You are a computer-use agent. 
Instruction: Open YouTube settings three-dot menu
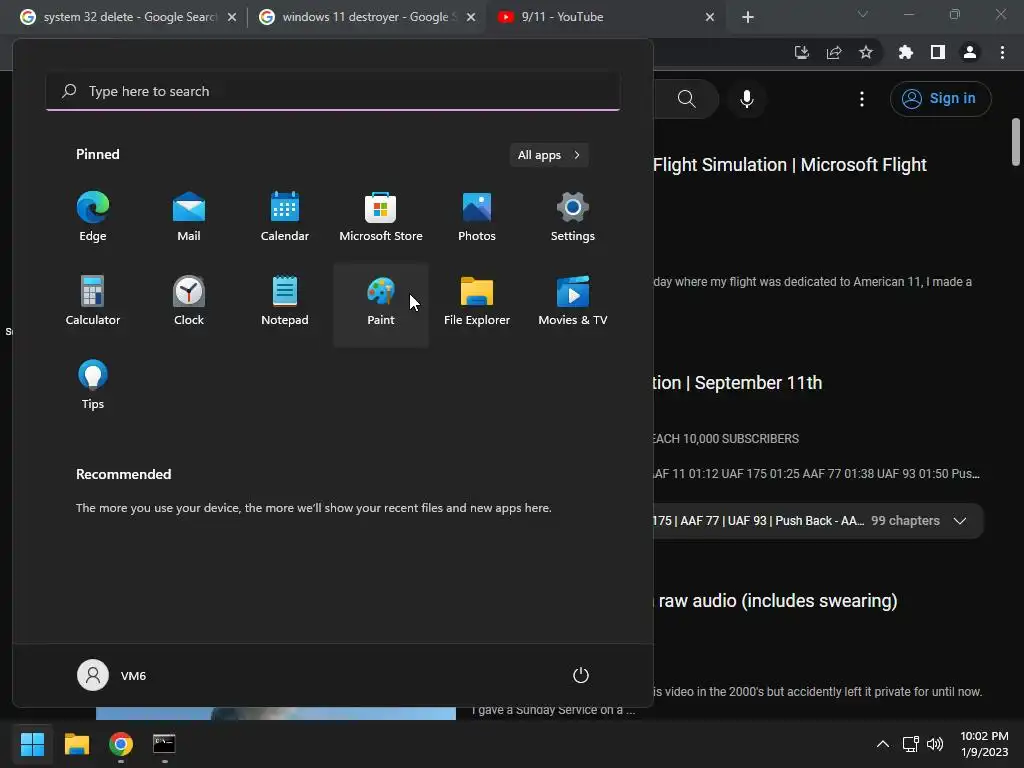tap(862, 99)
